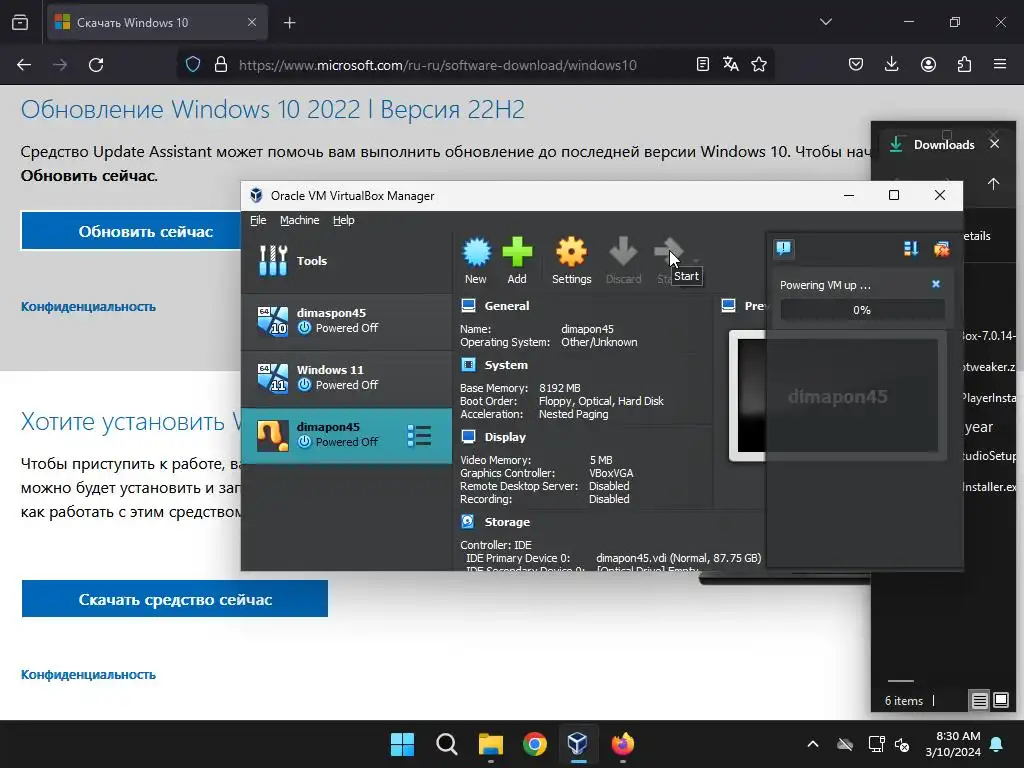This screenshot has height=768, width=1024.
Task: Open Конфиденциальность link under Обновить сейчас
Action: 88,306
